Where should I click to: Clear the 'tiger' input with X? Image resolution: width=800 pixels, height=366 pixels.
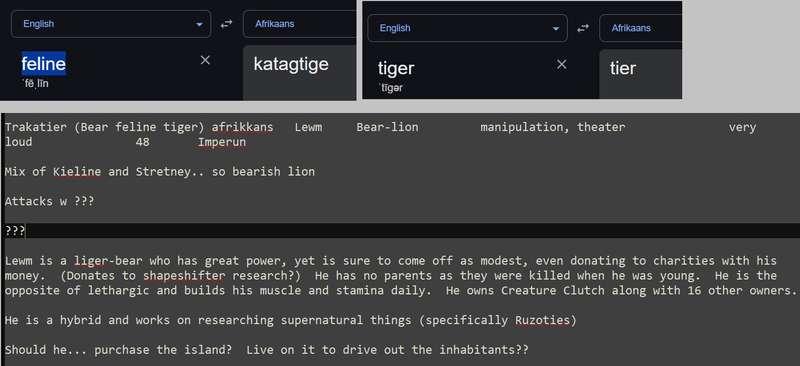pyautogui.click(x=561, y=64)
